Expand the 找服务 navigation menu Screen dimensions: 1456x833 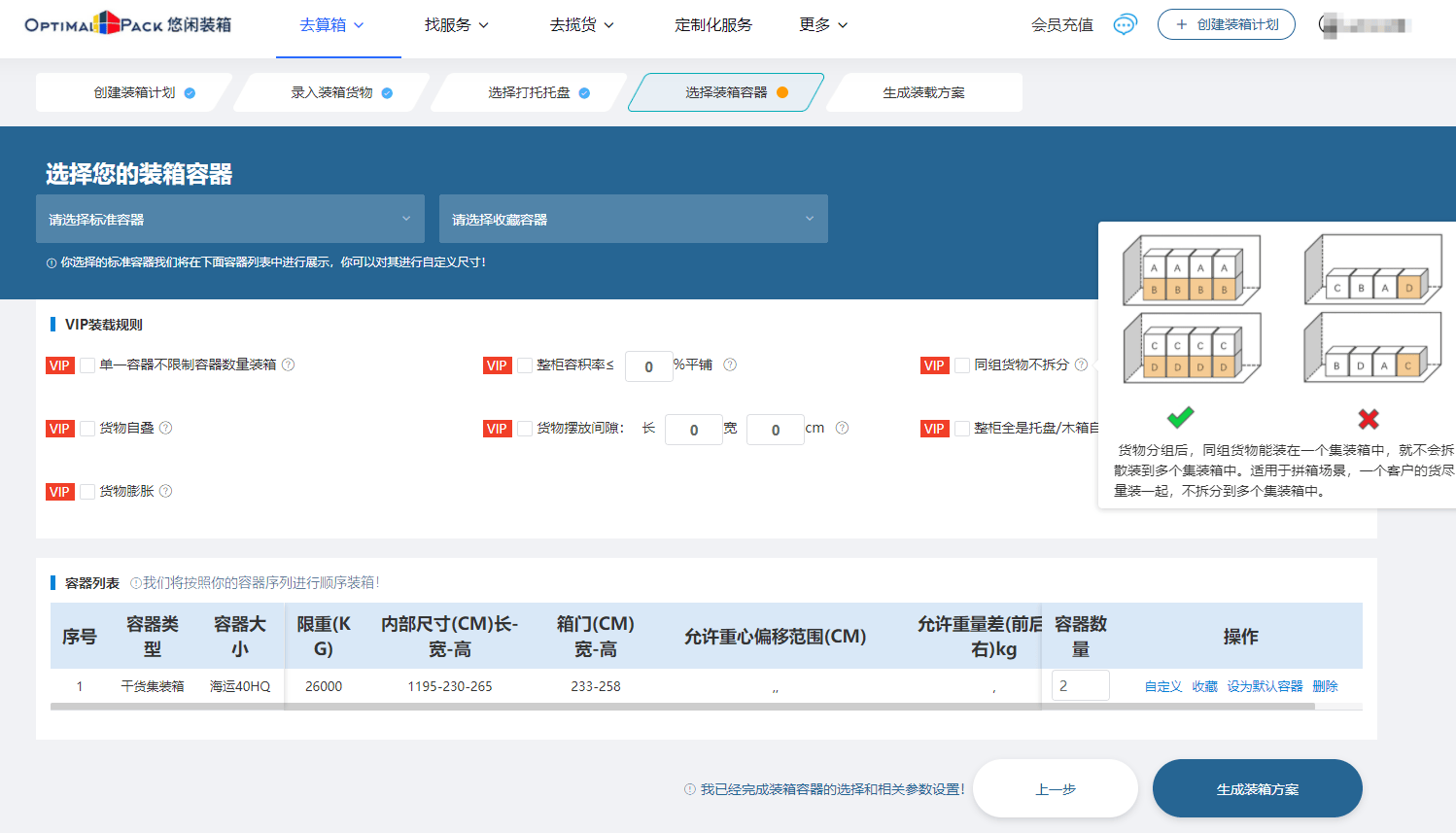pos(456,25)
